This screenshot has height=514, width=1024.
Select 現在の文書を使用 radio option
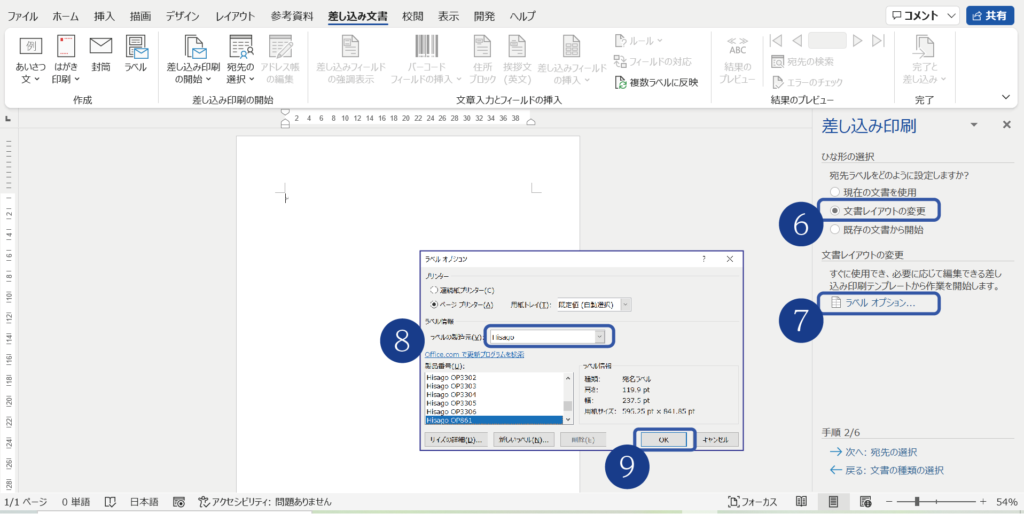pyautogui.click(x=835, y=192)
